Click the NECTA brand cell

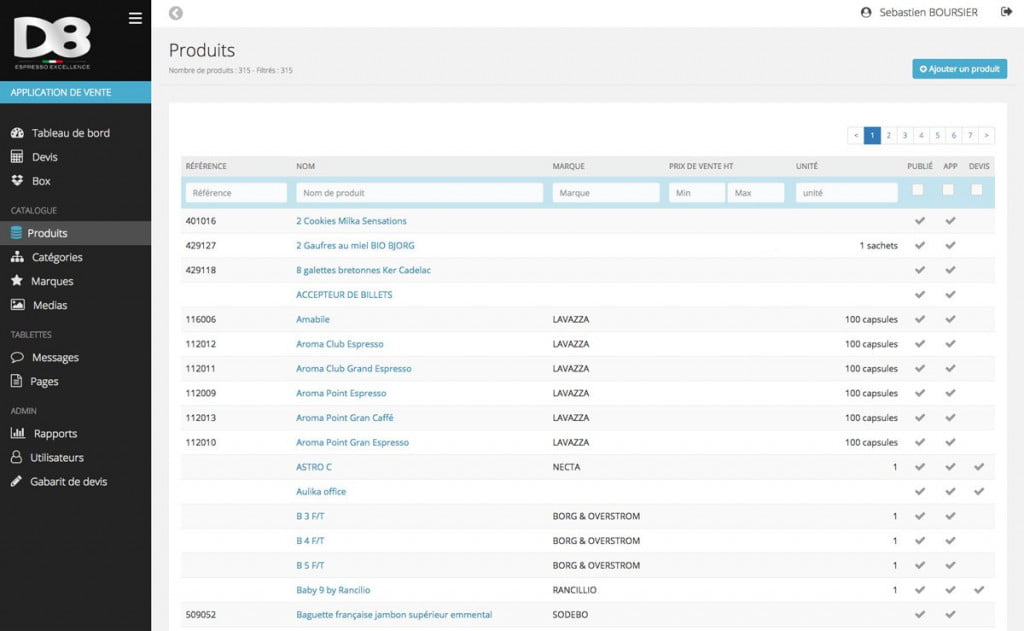coord(566,467)
